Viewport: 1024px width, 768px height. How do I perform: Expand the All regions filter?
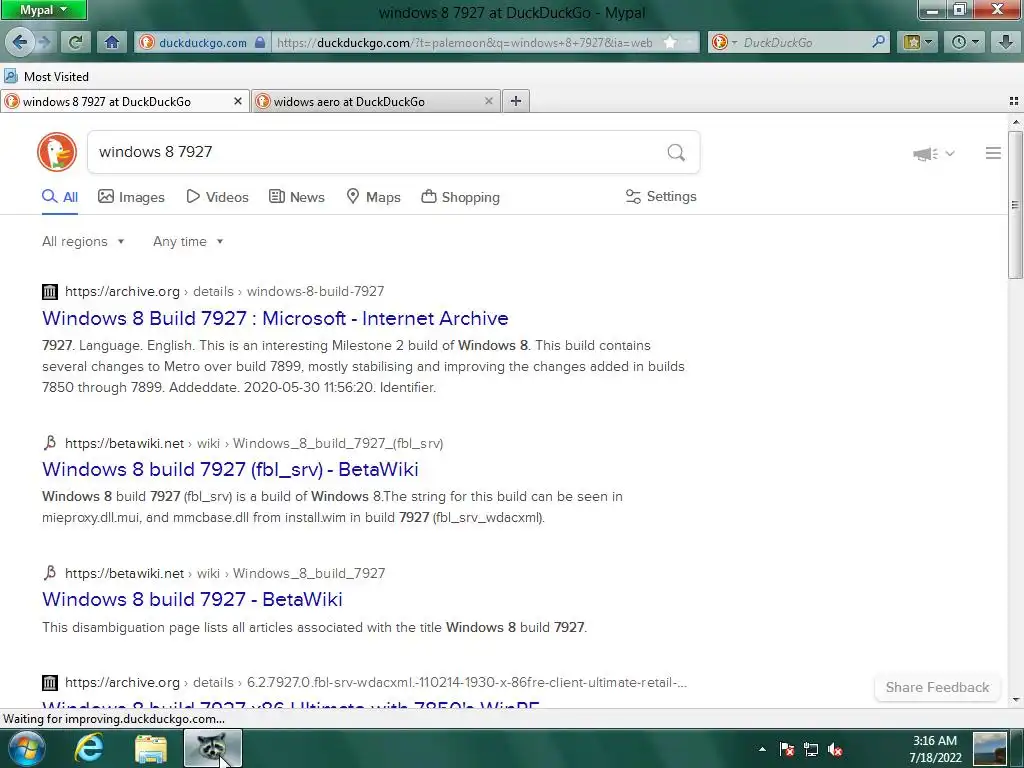tap(83, 242)
